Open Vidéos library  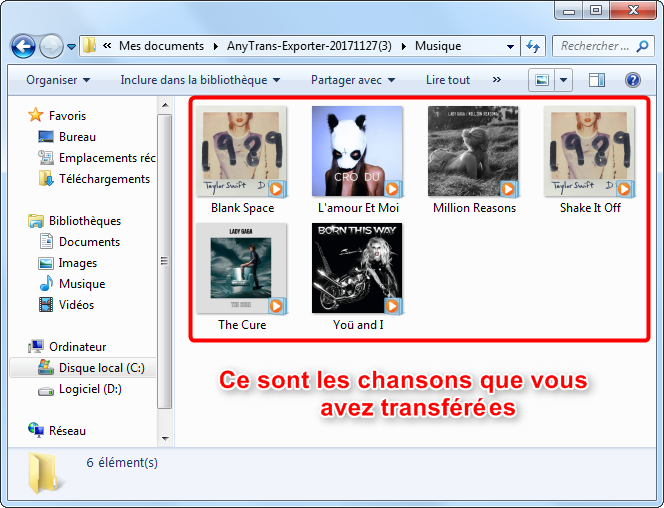click(76, 305)
